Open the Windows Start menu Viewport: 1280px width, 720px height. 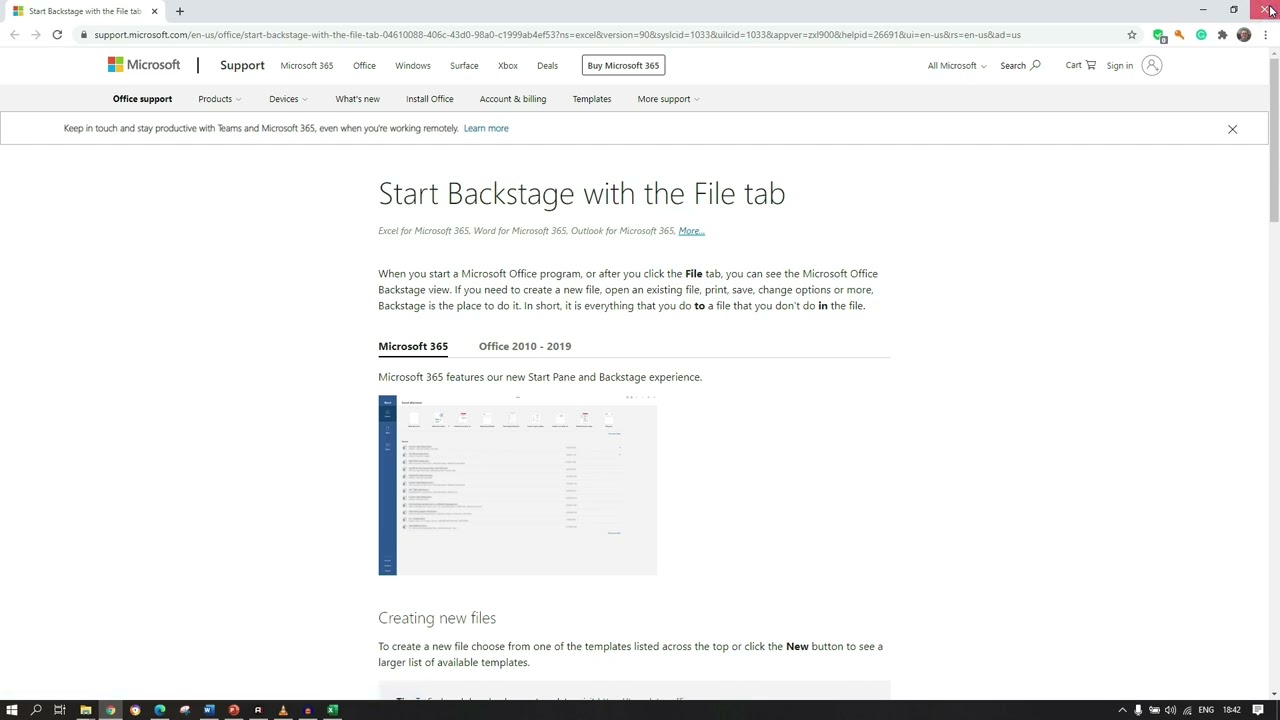(x=12, y=710)
